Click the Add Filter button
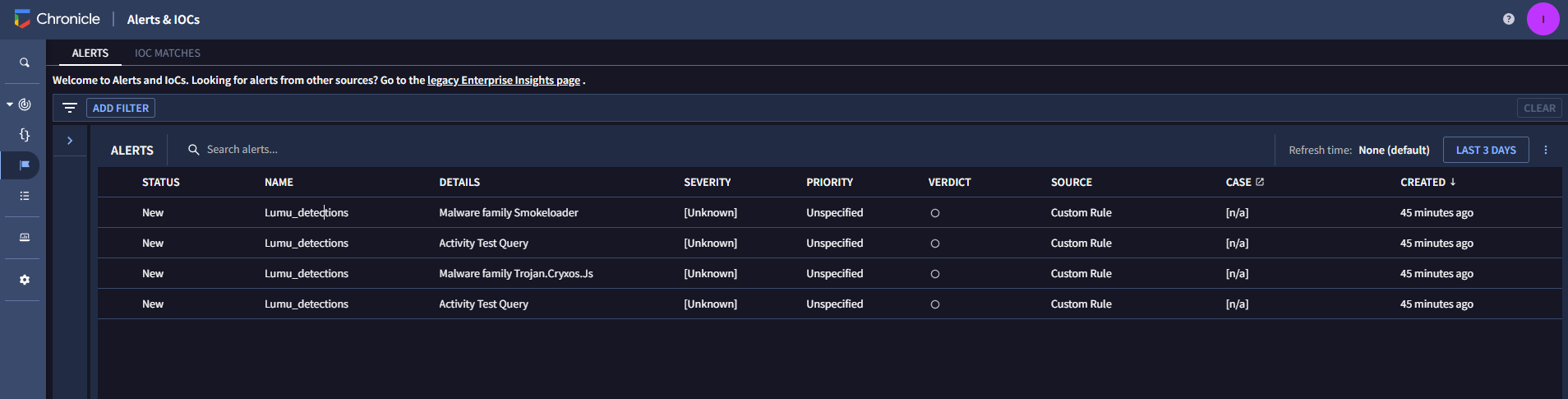Screen dimensions: 1568x399 click(x=121, y=108)
